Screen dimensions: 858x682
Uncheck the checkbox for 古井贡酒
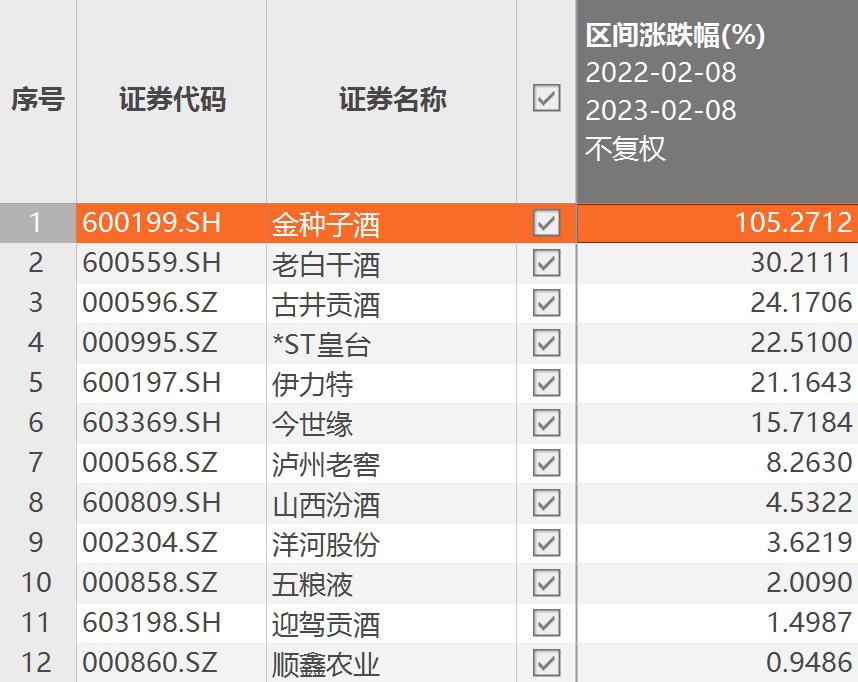546,304
